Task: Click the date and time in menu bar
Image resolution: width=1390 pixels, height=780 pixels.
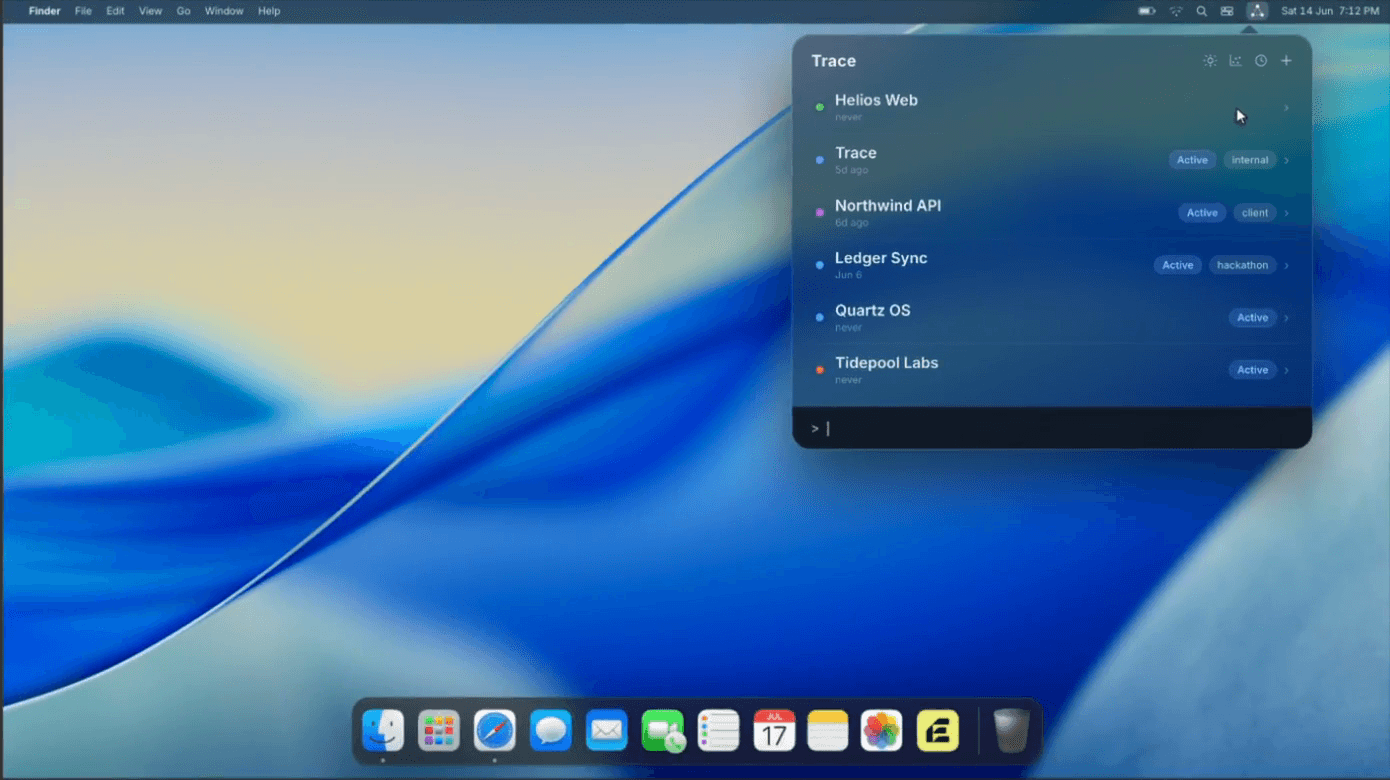Action: coord(1330,11)
